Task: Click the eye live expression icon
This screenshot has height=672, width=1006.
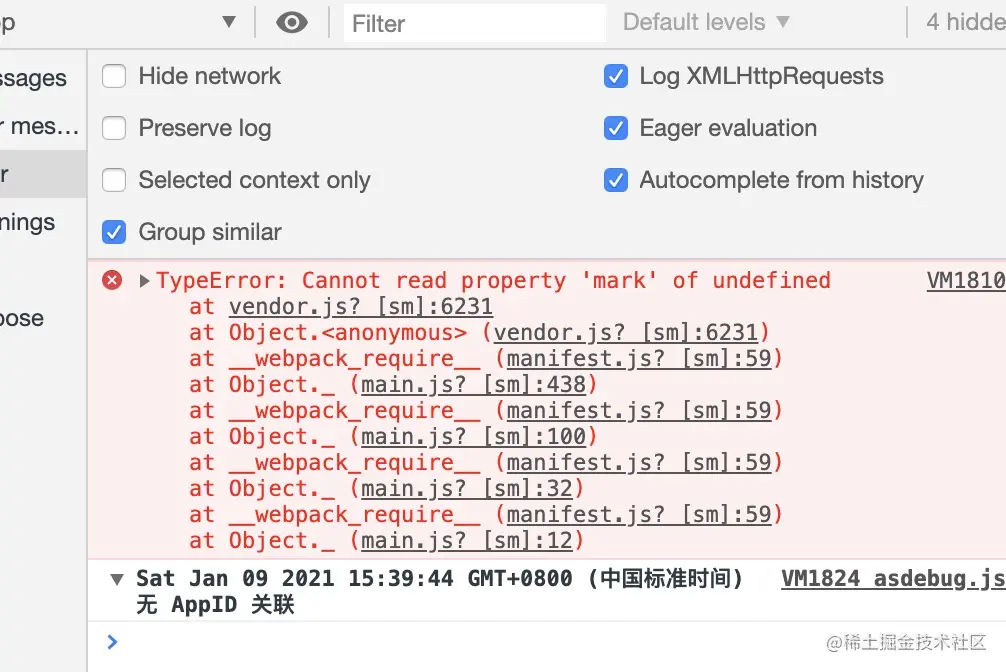Action: point(292,22)
